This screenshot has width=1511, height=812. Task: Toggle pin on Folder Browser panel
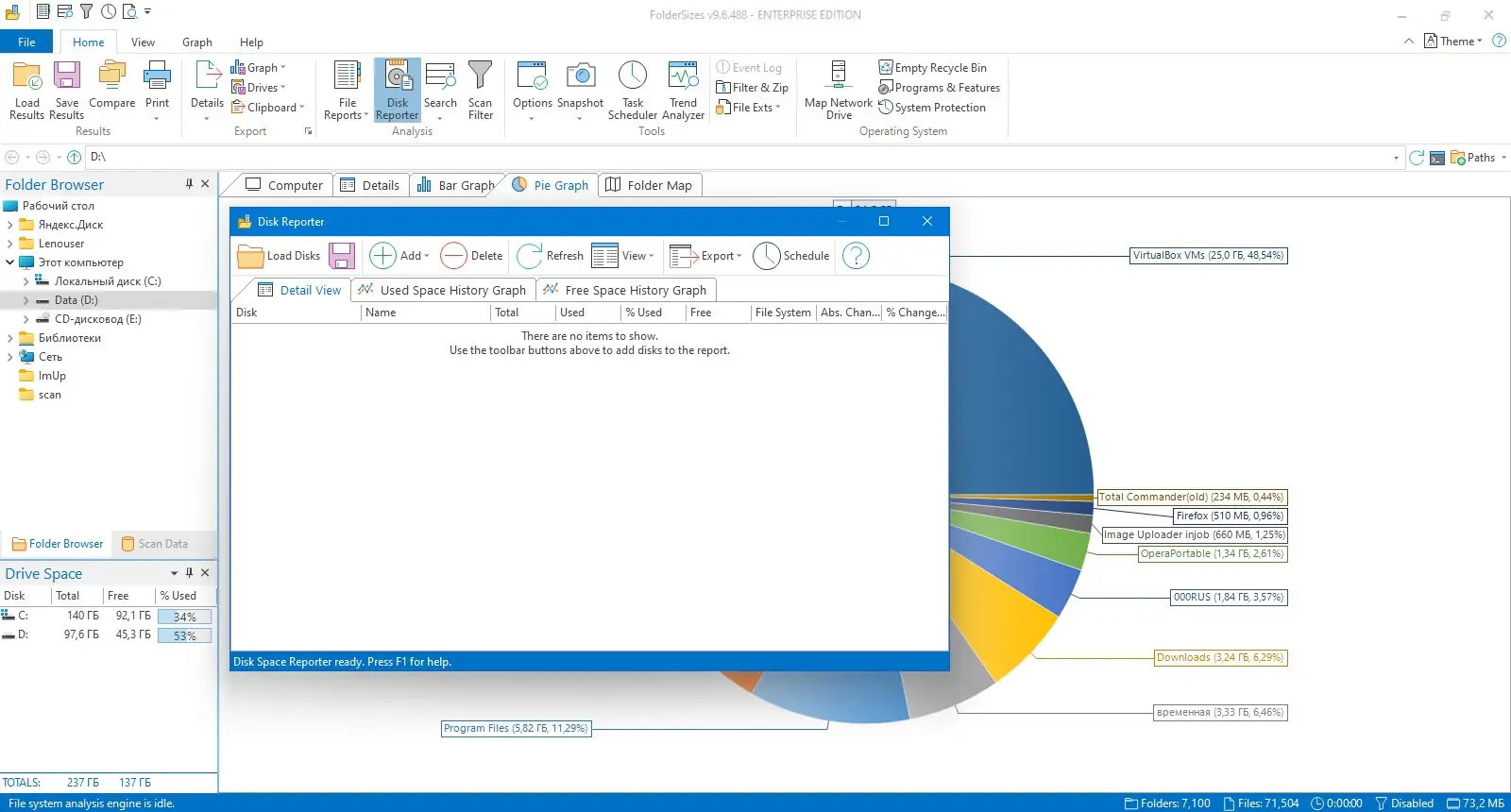pyautogui.click(x=189, y=184)
